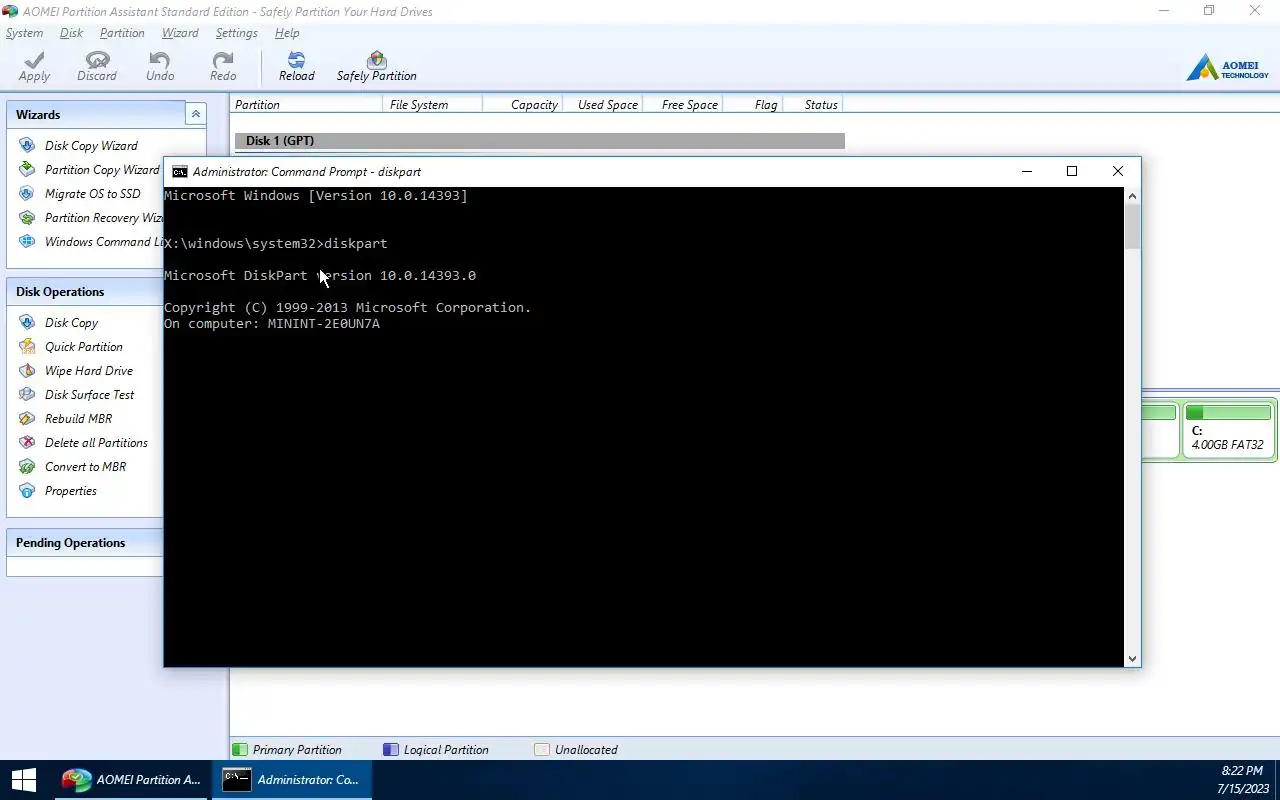The height and width of the screenshot is (800, 1280).
Task: Click the Discard toolbar icon
Action: (97, 60)
